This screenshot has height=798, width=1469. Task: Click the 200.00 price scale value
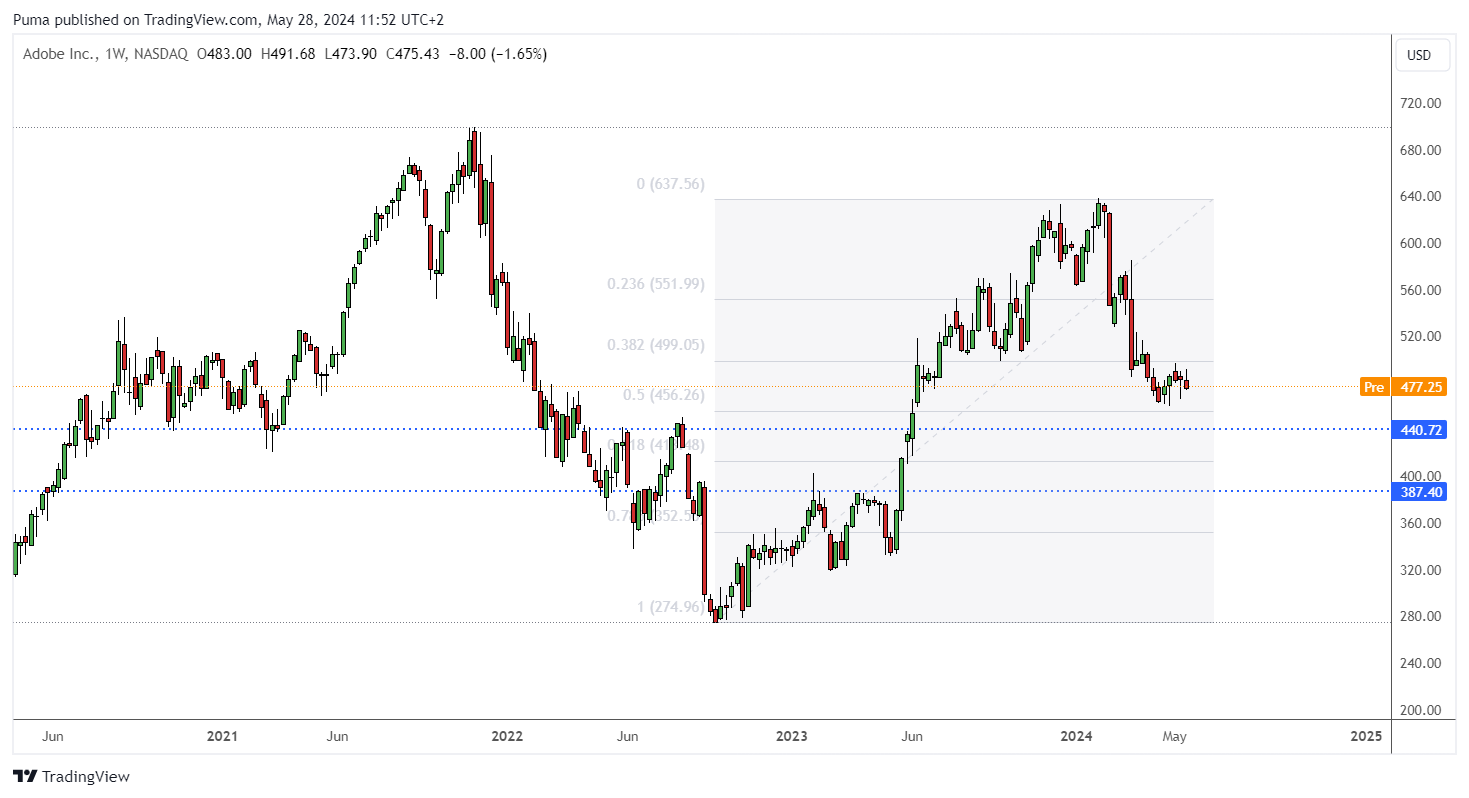coord(1420,710)
